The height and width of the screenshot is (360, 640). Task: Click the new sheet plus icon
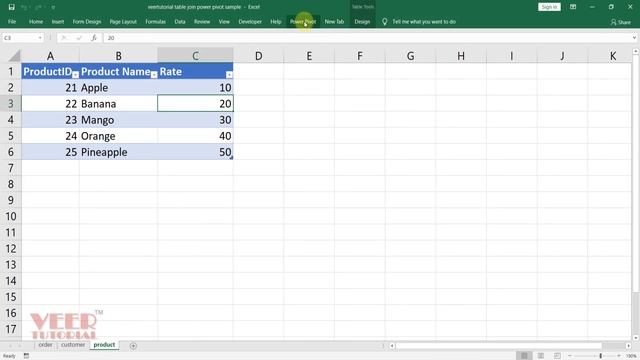(133, 346)
